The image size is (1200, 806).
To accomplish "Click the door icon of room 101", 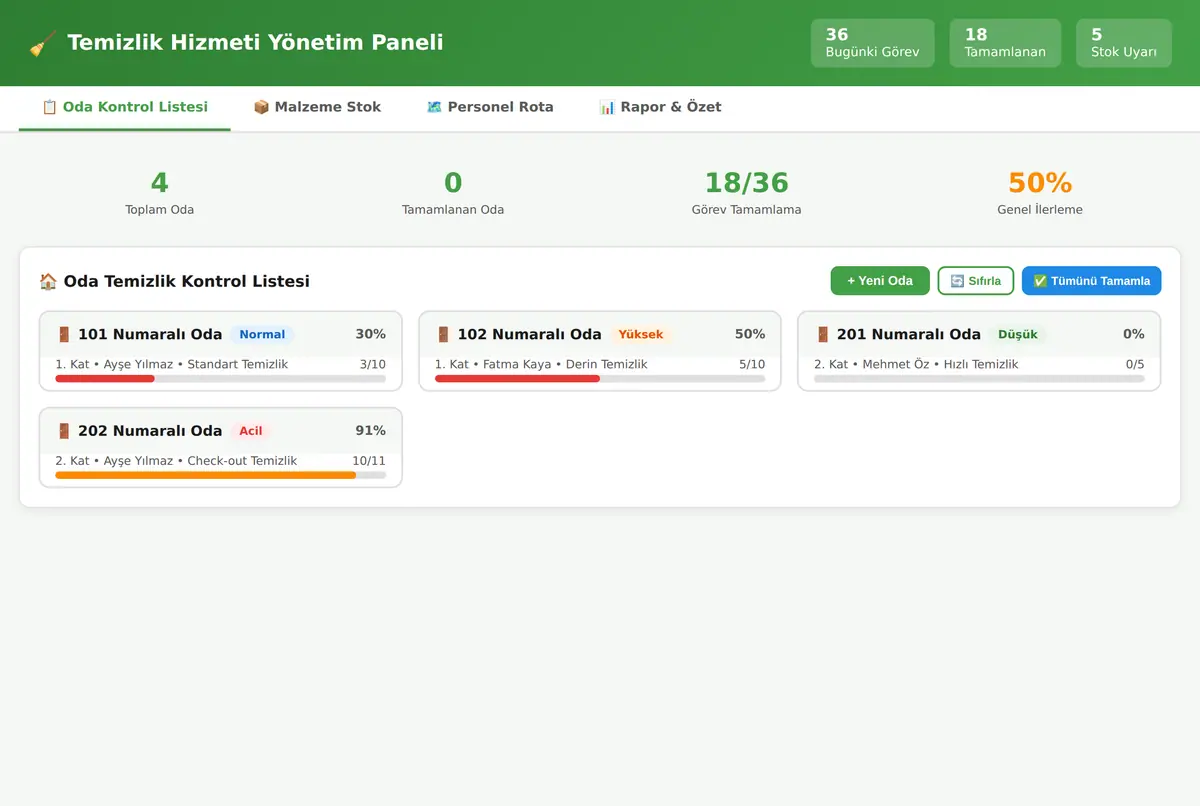I will pyautogui.click(x=64, y=334).
